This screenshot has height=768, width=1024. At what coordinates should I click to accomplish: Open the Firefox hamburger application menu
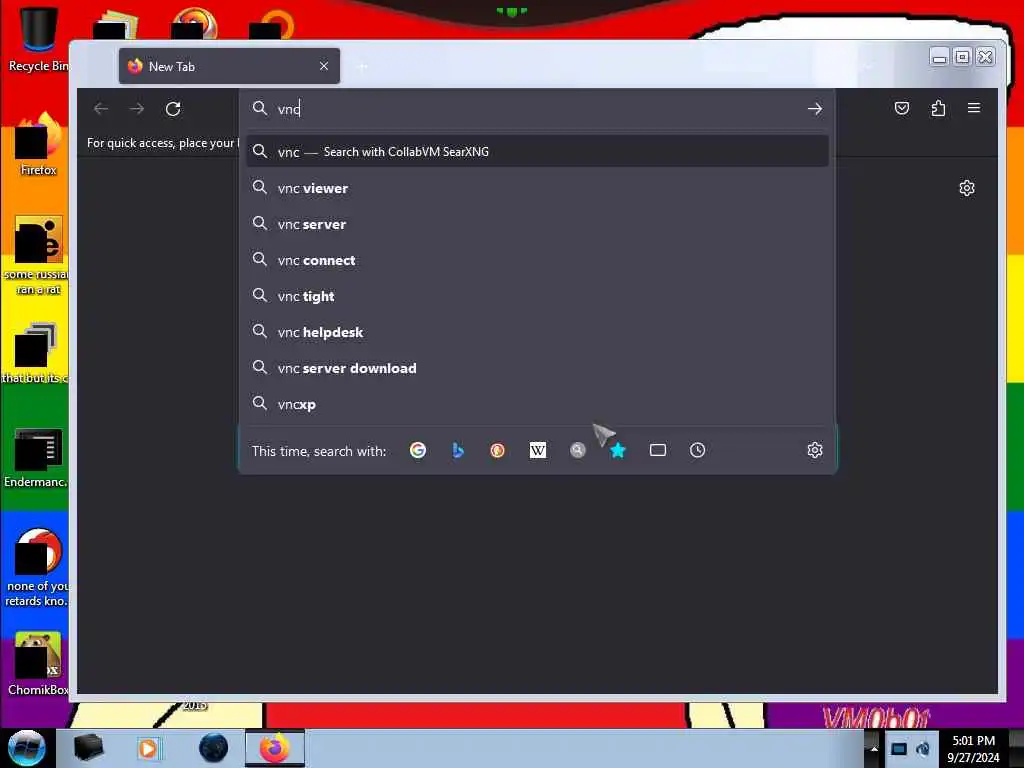point(974,108)
